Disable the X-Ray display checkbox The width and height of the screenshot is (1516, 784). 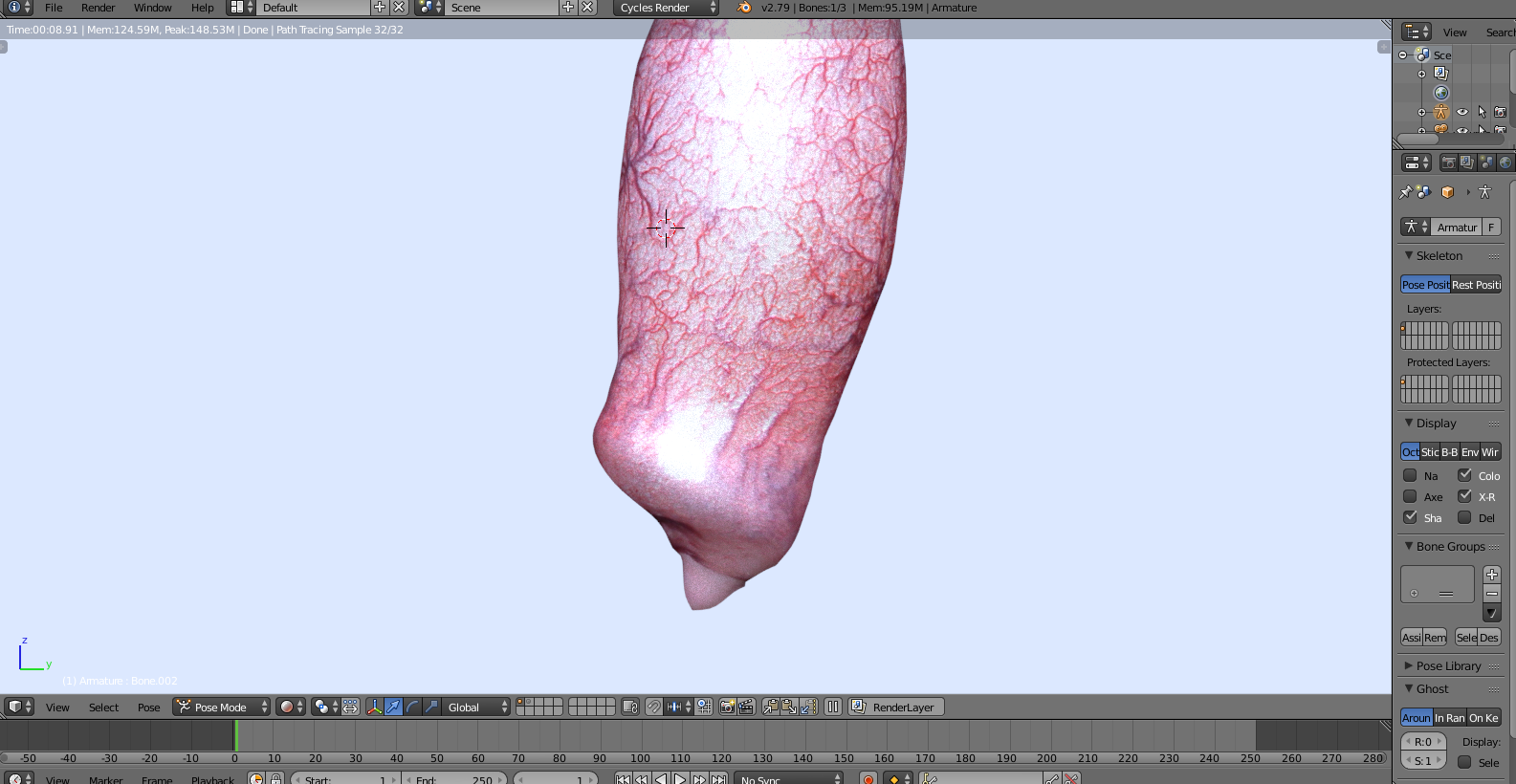[1464, 496]
